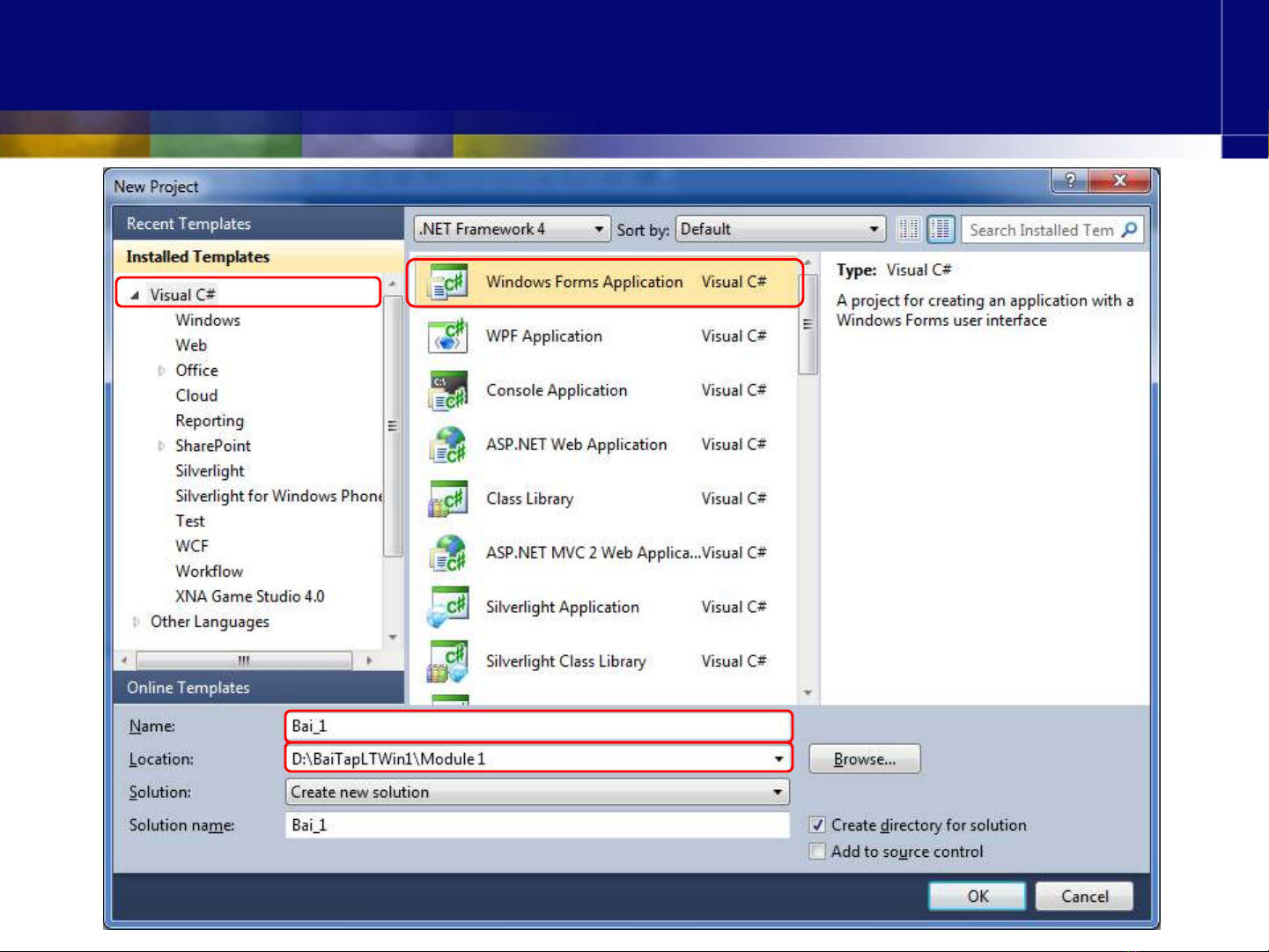Open the Online Templates section
This screenshot has width=1269, height=952.
coord(188,688)
